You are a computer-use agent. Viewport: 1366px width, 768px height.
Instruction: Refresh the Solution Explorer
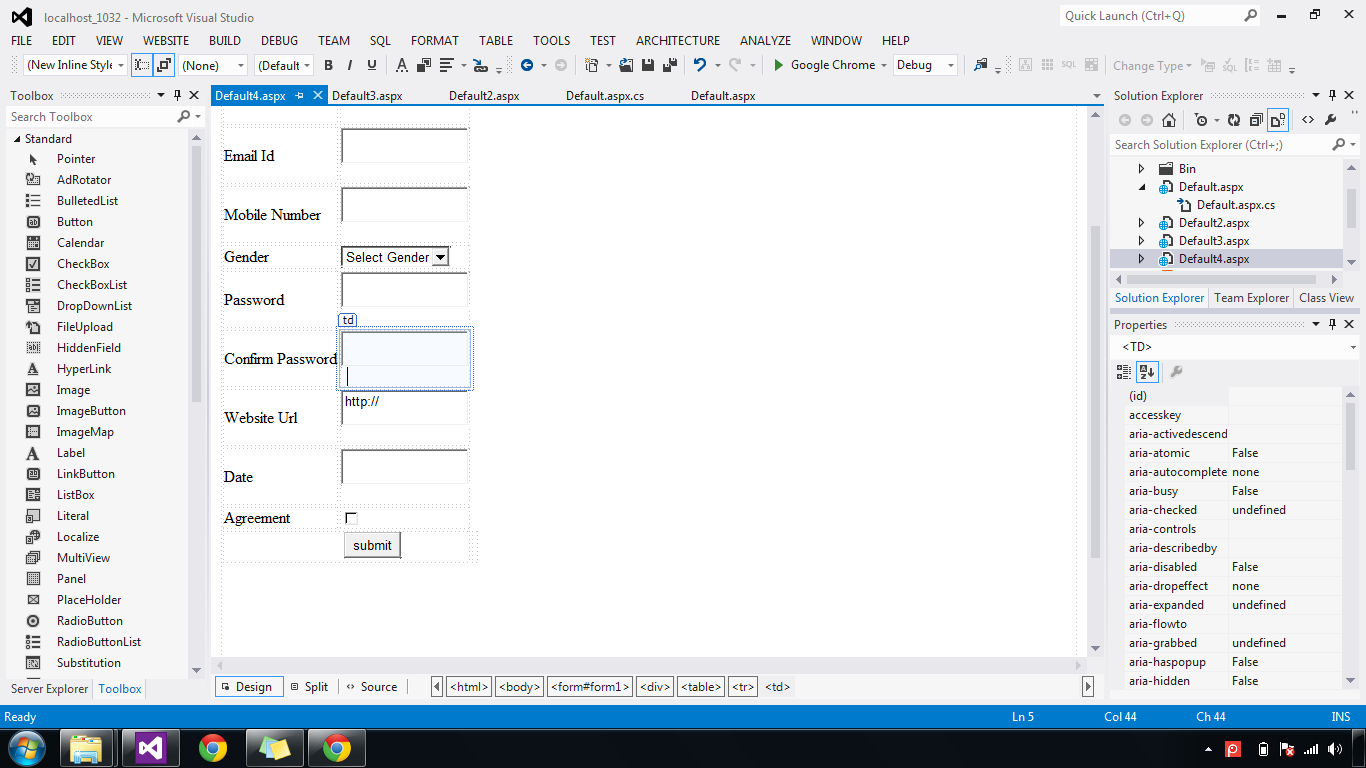(1234, 119)
